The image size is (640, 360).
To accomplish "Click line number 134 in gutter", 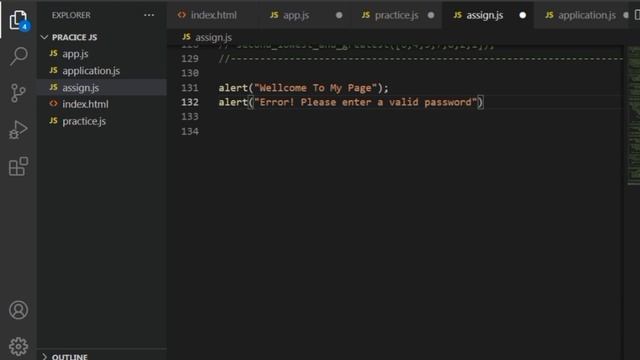I will click(x=190, y=131).
